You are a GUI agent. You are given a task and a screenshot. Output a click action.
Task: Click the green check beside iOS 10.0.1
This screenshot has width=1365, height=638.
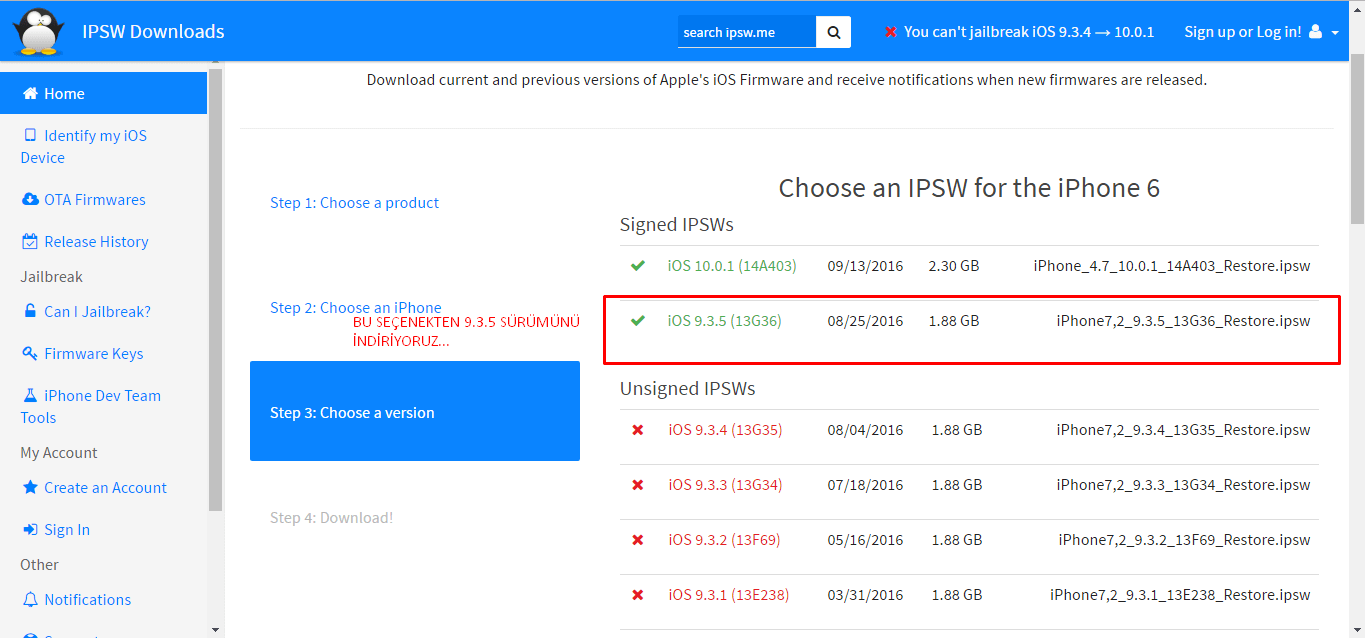(x=638, y=266)
